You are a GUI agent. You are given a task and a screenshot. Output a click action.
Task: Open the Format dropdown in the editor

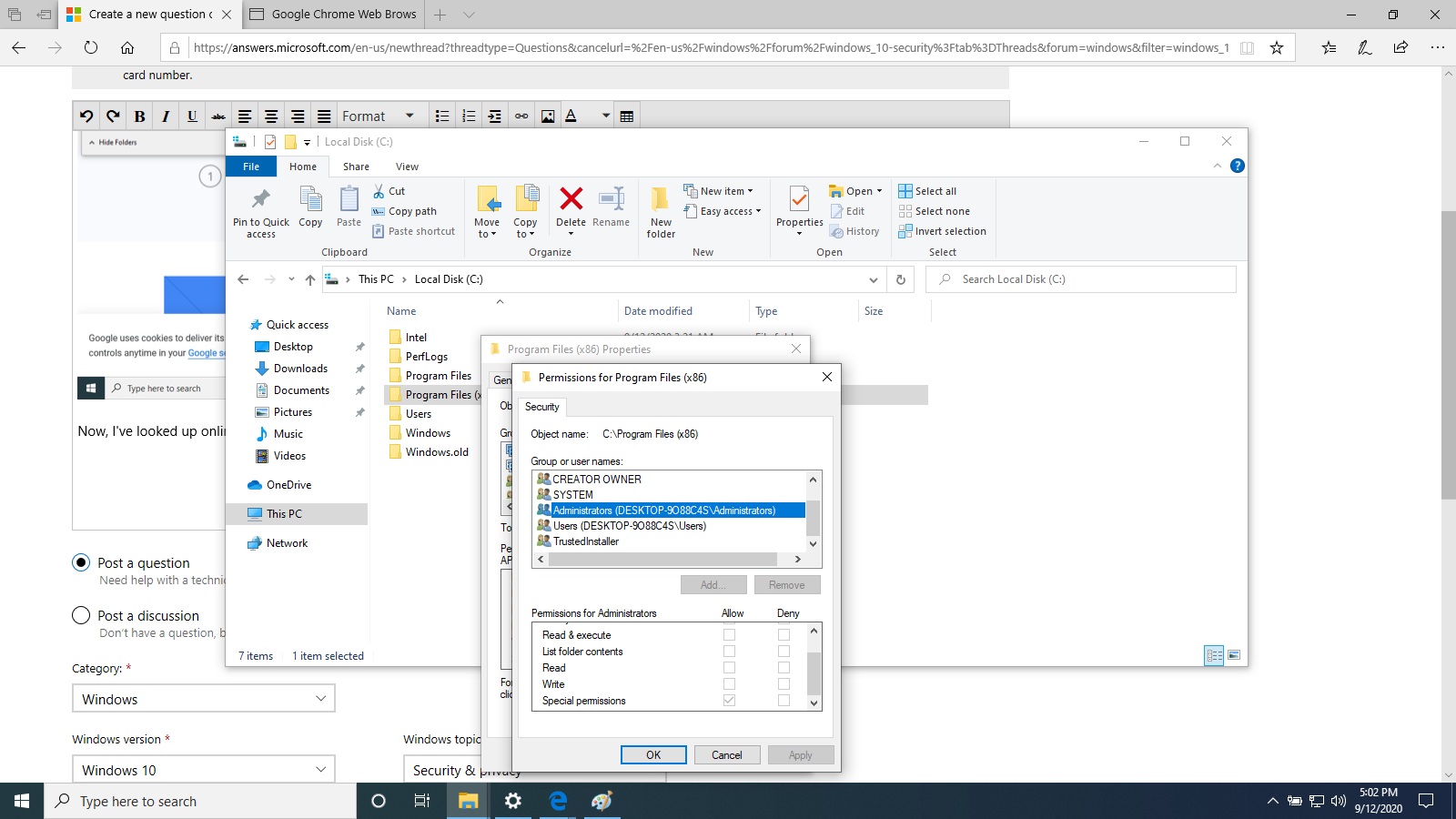pyautogui.click(x=378, y=116)
